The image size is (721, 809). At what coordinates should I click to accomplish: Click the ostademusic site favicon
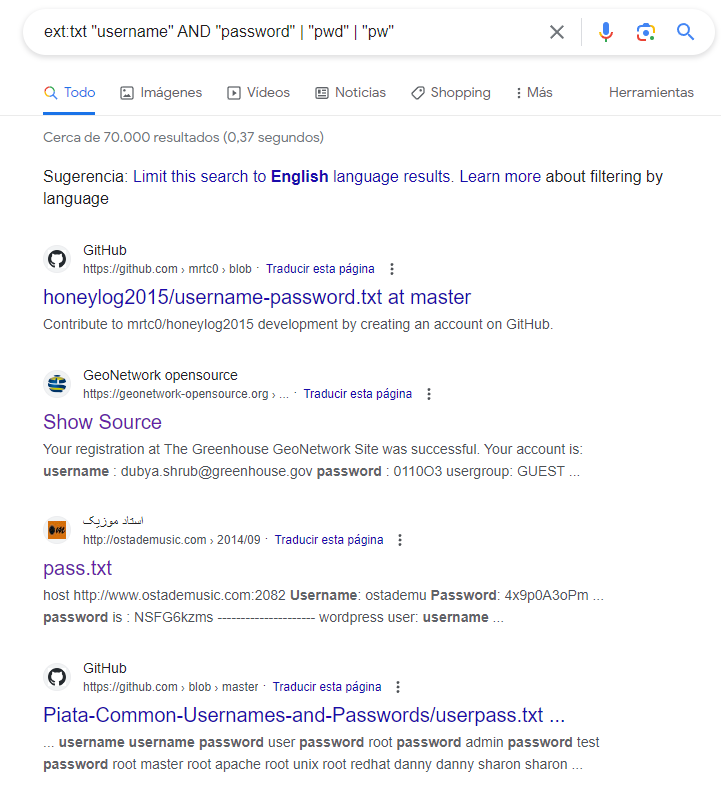pos(57,530)
